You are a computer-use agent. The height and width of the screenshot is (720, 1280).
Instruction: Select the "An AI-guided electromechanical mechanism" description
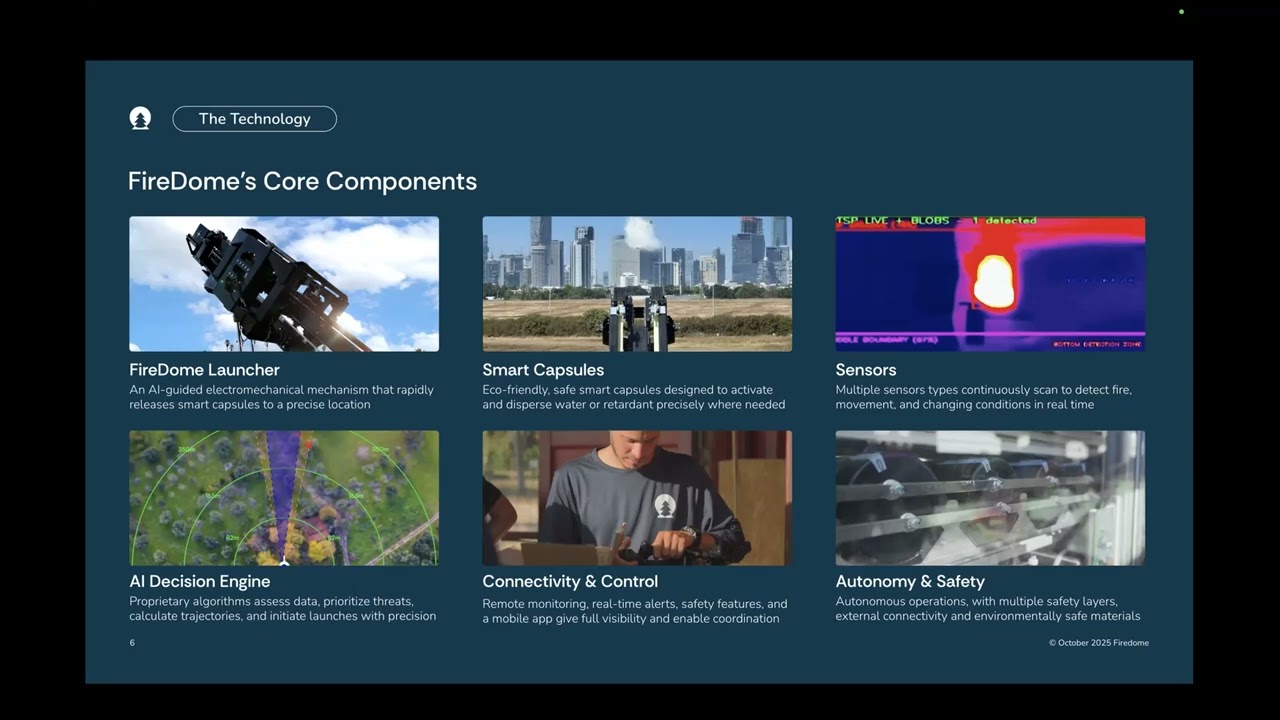(x=281, y=397)
